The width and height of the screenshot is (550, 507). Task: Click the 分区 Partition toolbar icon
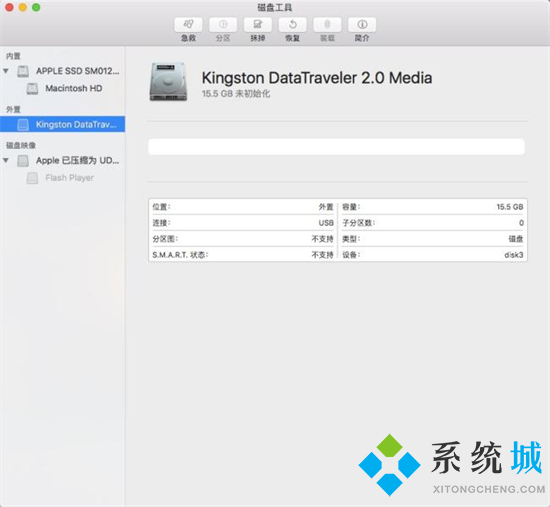223,24
